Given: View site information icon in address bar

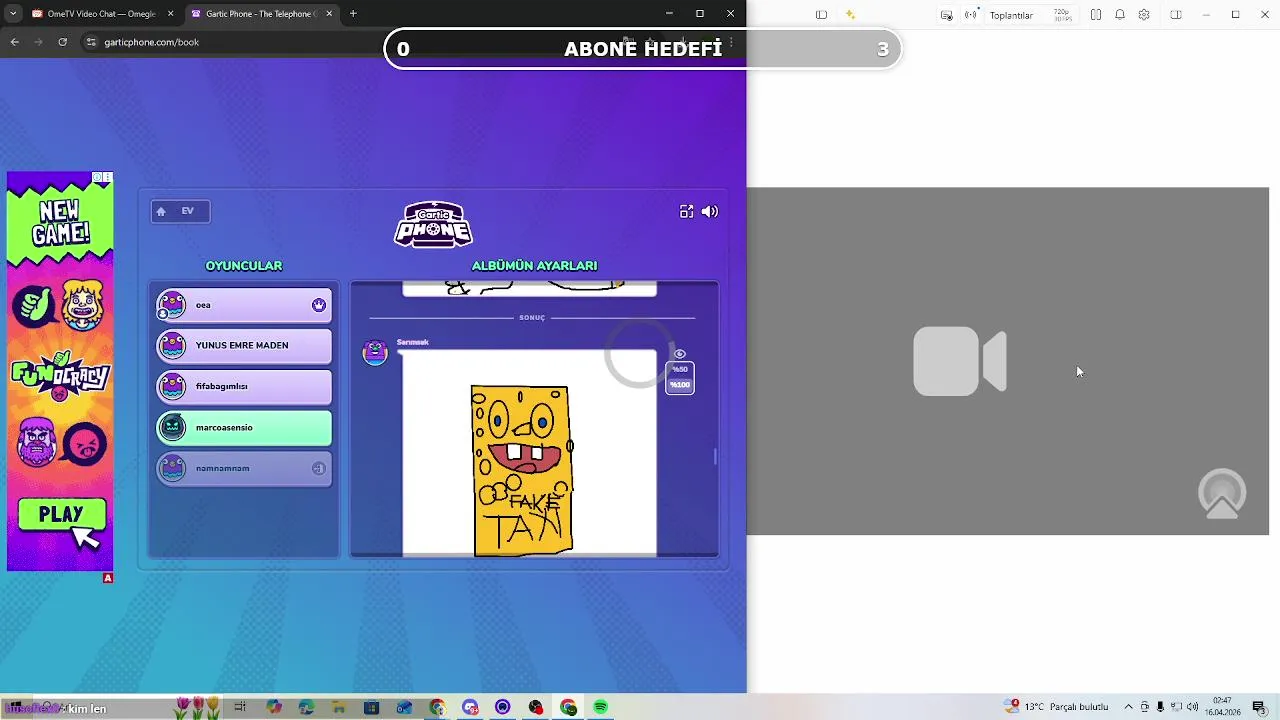Looking at the screenshot, I should click(91, 42).
